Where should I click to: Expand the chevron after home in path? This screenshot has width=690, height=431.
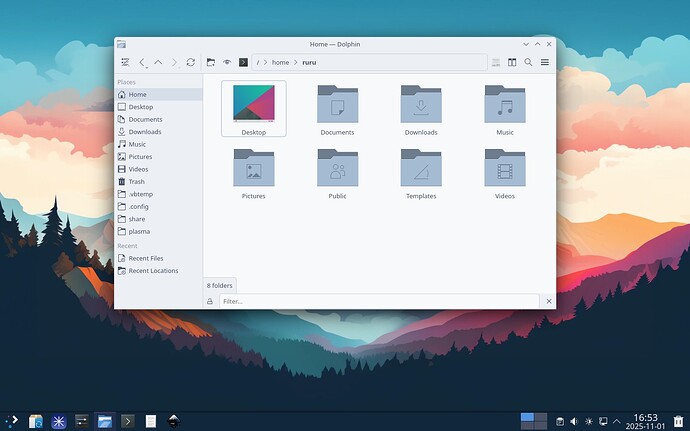(x=295, y=62)
